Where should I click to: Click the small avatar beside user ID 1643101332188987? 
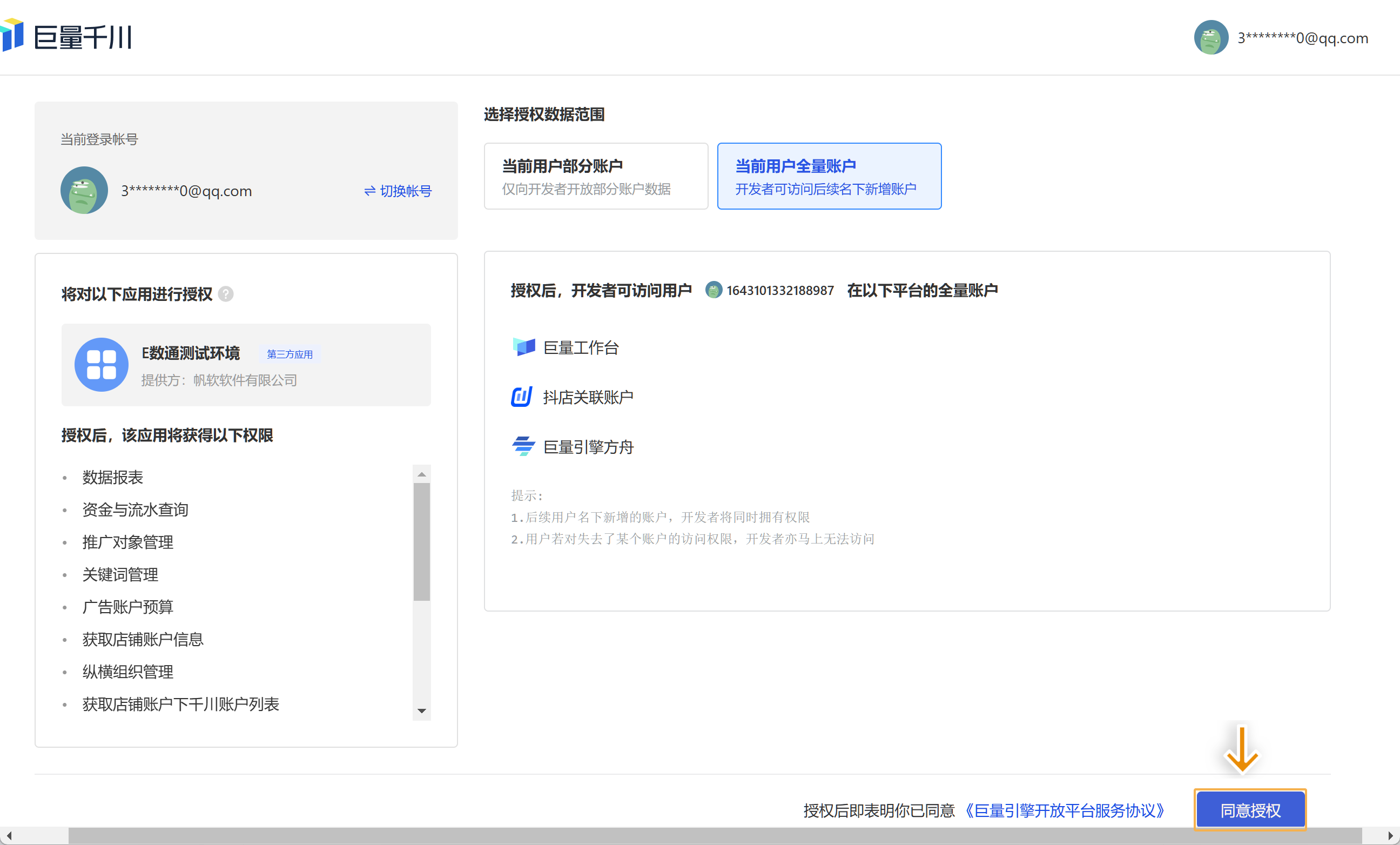click(713, 290)
